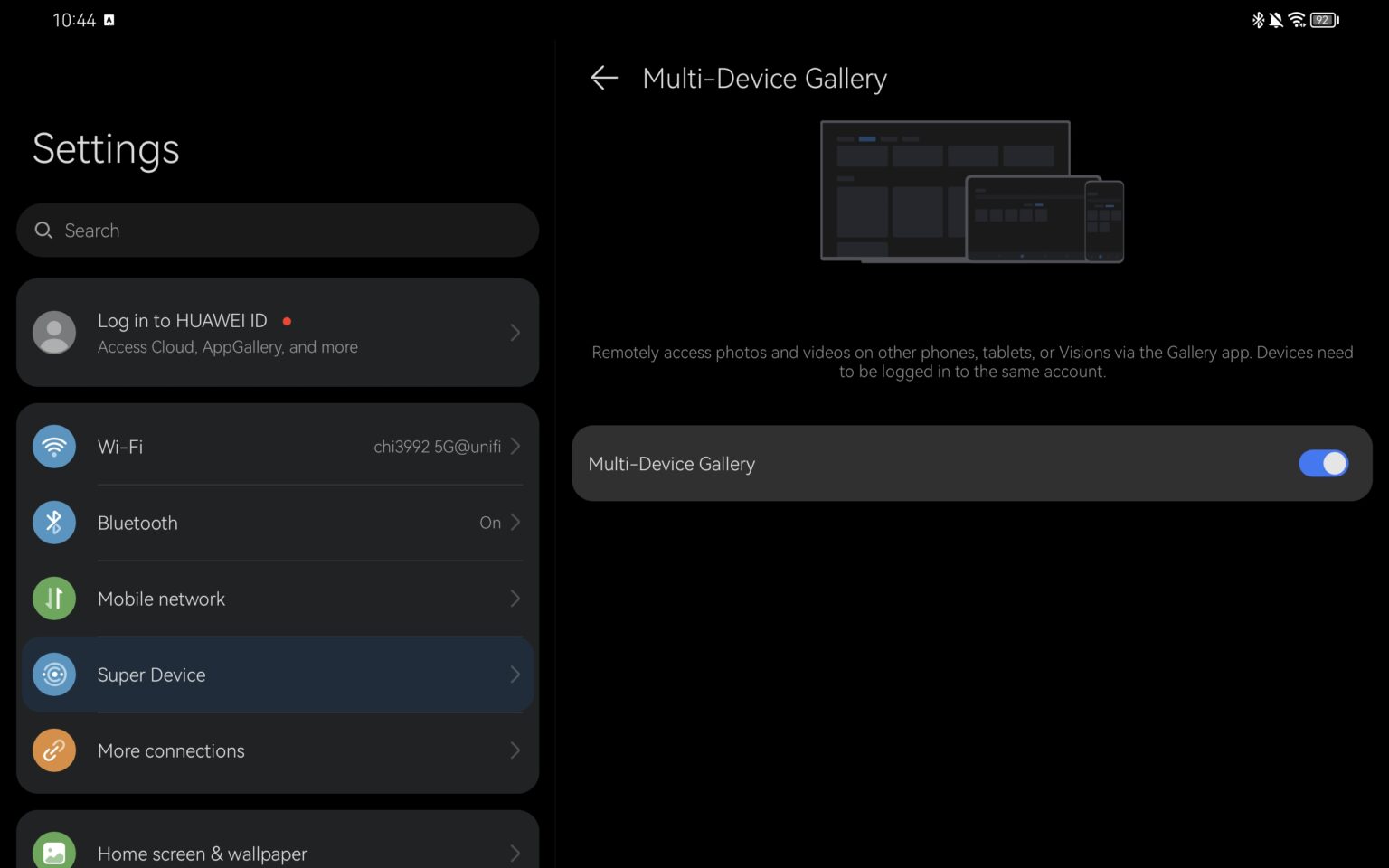Tap the Home screen & wallpaper icon

(54, 852)
